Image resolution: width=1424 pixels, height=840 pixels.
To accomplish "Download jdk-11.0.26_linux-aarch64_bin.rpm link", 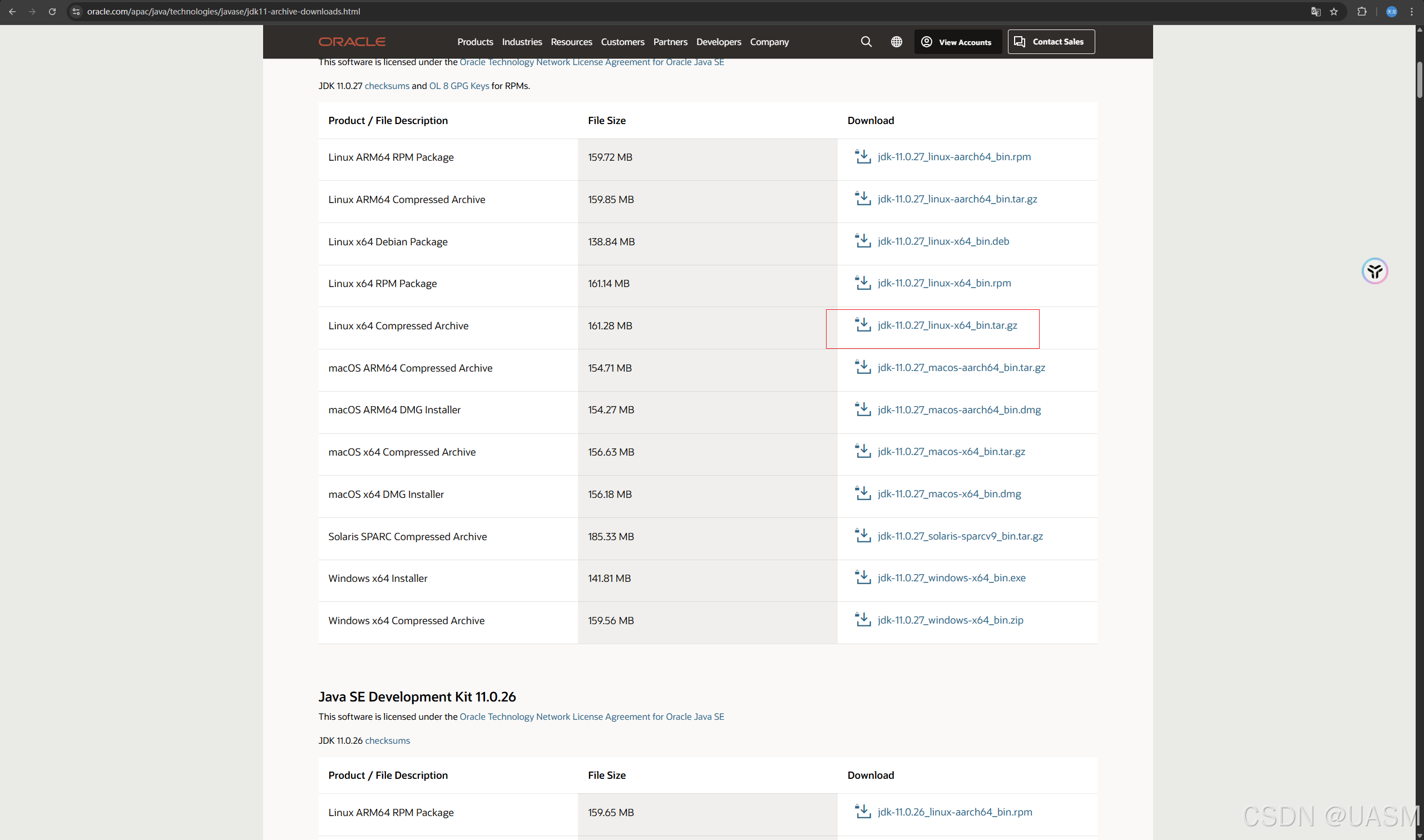I will [x=955, y=812].
